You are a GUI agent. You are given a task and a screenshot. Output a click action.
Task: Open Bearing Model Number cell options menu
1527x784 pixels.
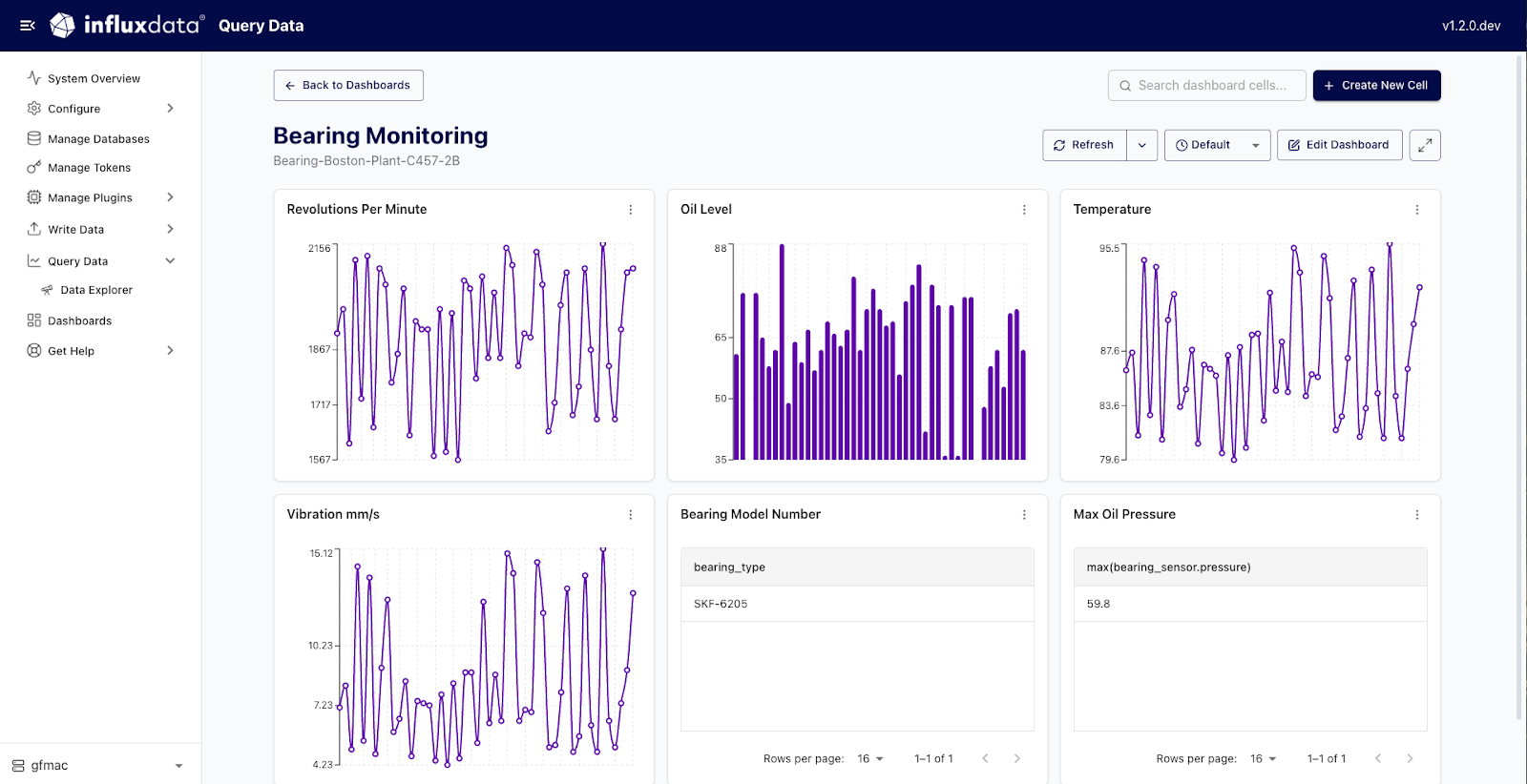(1024, 515)
